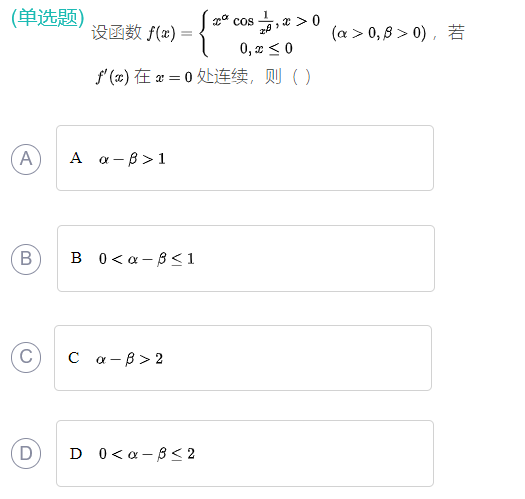Click answer card with 0<α−β≤1

pos(246,259)
